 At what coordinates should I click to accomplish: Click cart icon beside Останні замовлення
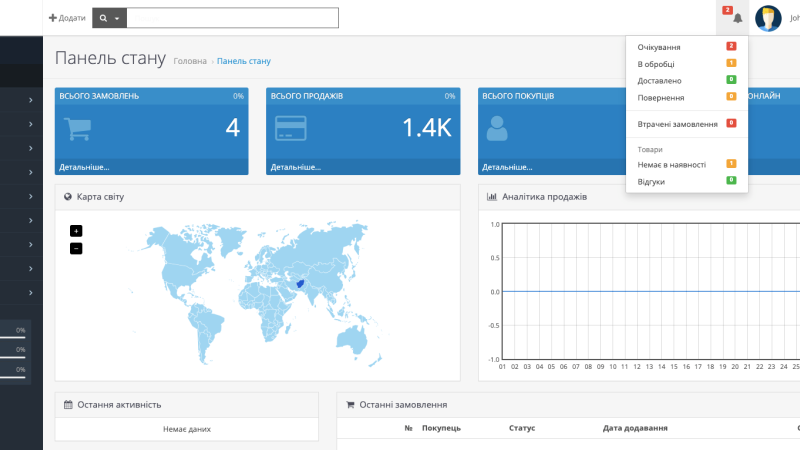coord(350,405)
